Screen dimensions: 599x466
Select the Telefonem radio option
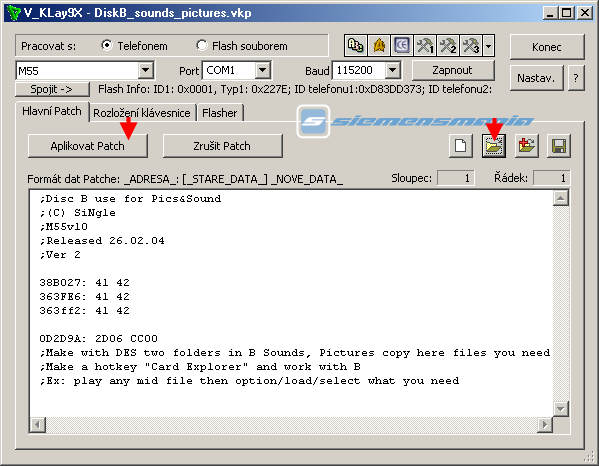point(134,46)
